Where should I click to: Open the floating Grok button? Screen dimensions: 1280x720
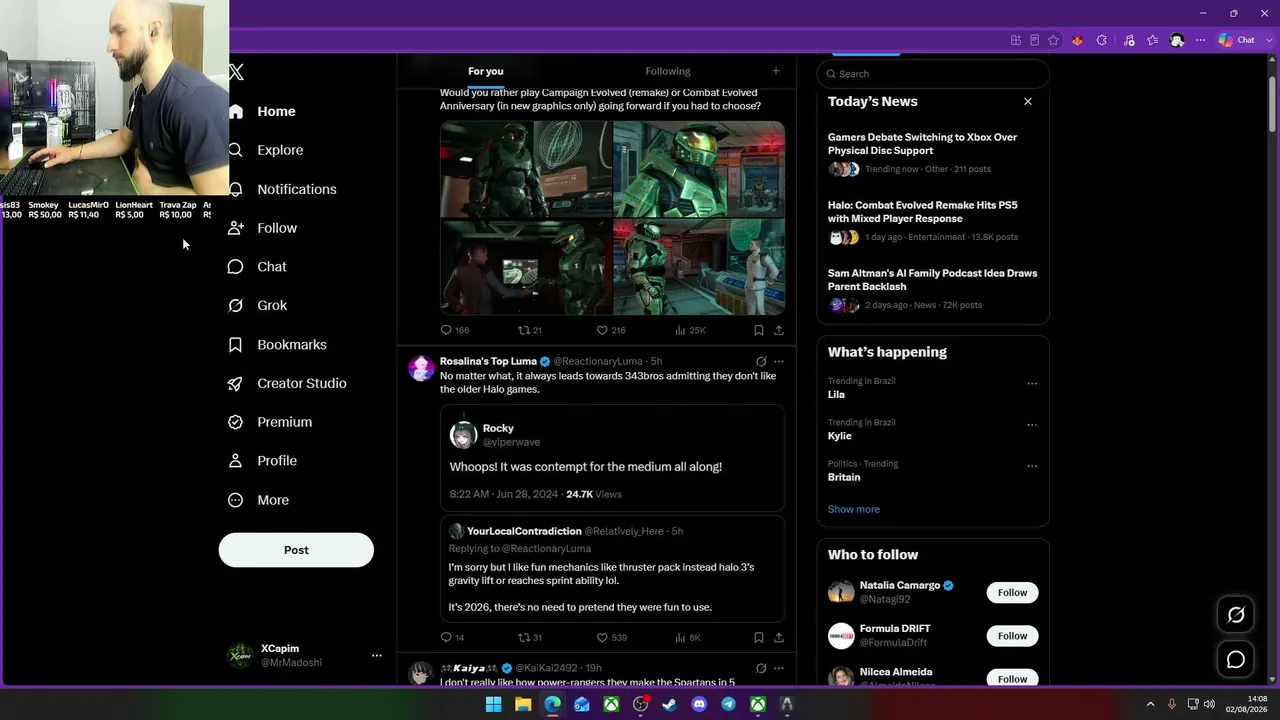[x=1236, y=615]
